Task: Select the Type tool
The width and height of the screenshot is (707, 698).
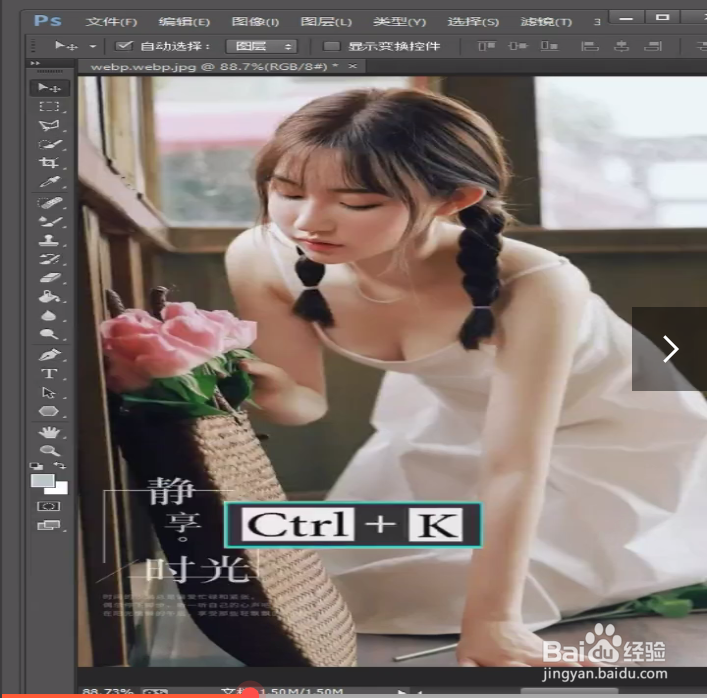Action: 49,374
